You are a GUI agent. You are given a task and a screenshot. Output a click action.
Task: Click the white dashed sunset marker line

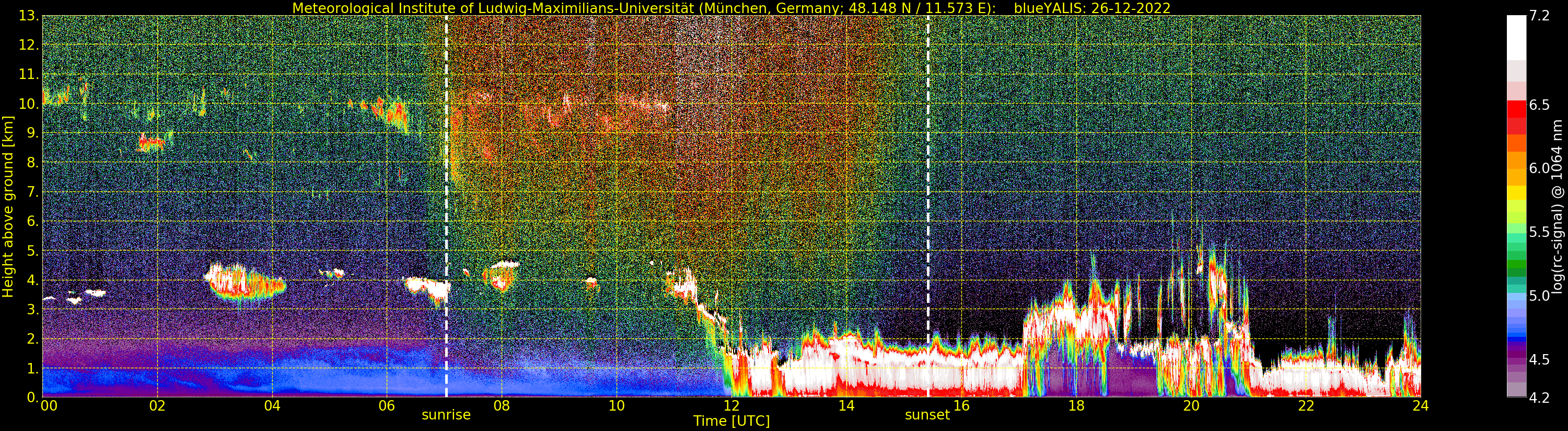(928, 207)
